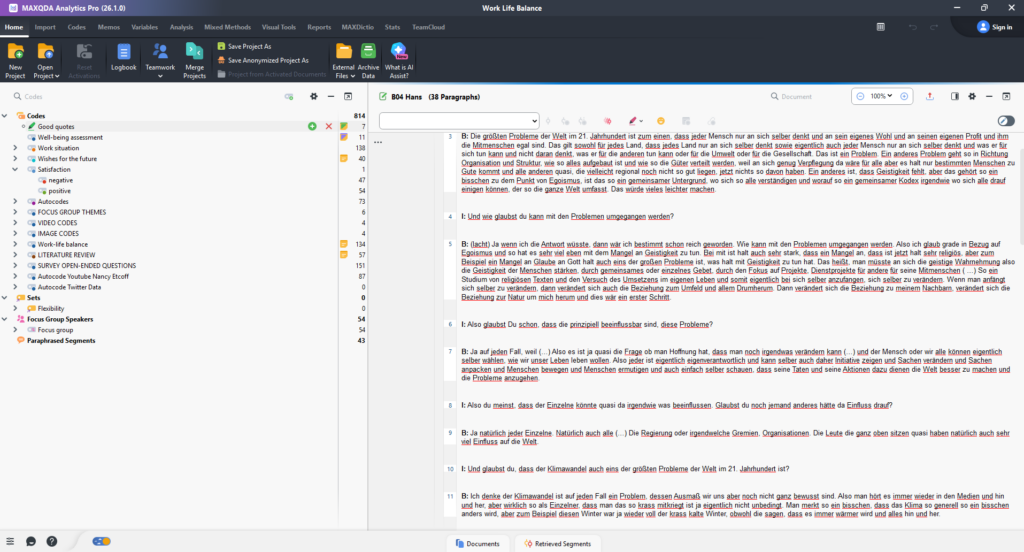Select the Focus Group Speakers item
This screenshot has width=1024, height=552.
[59, 319]
